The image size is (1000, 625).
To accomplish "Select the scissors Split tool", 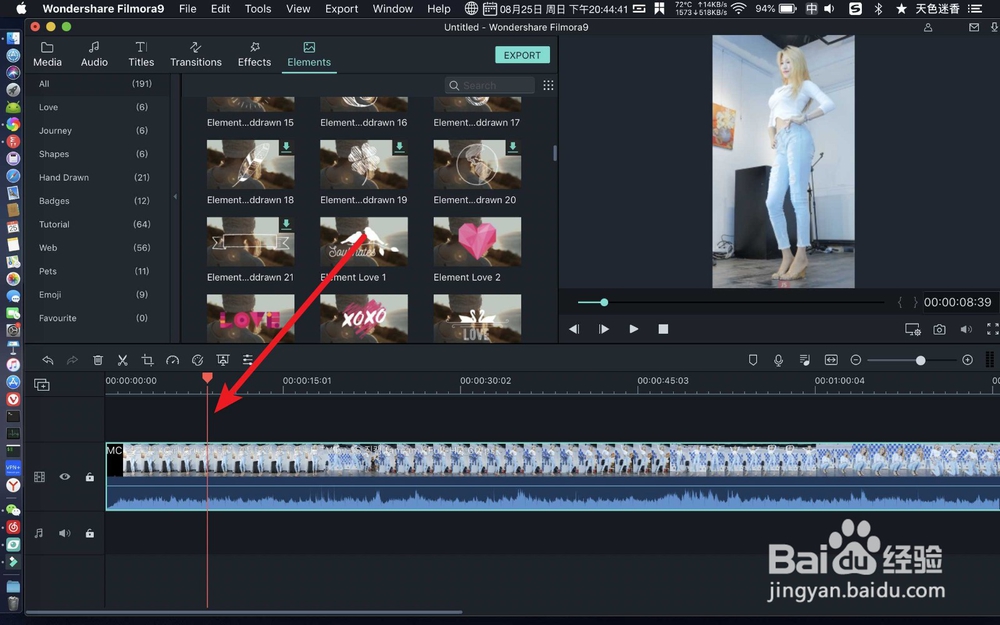I will [x=122, y=360].
